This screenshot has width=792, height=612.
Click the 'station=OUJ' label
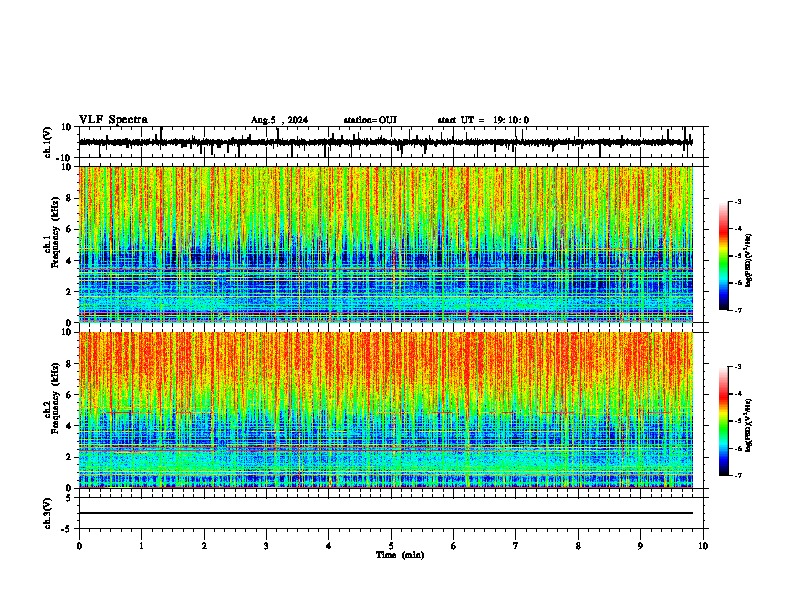click(370, 120)
